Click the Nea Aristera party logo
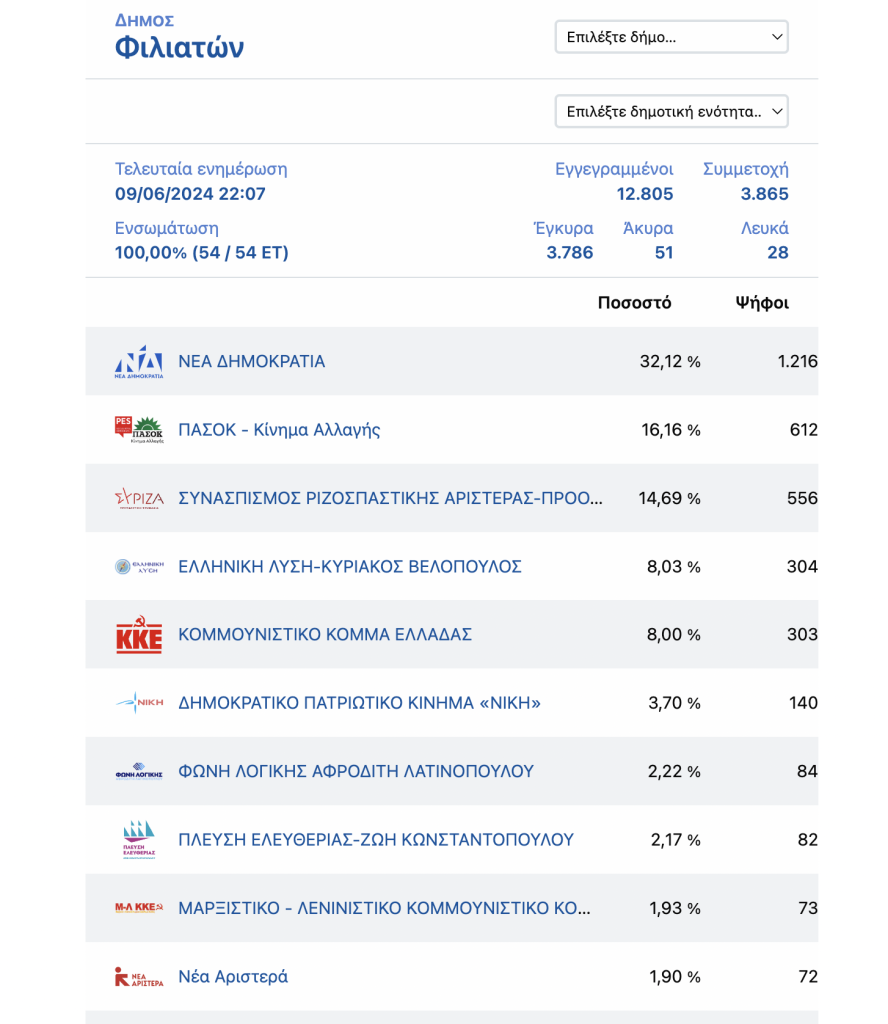The width and height of the screenshot is (888, 1024). [139, 976]
